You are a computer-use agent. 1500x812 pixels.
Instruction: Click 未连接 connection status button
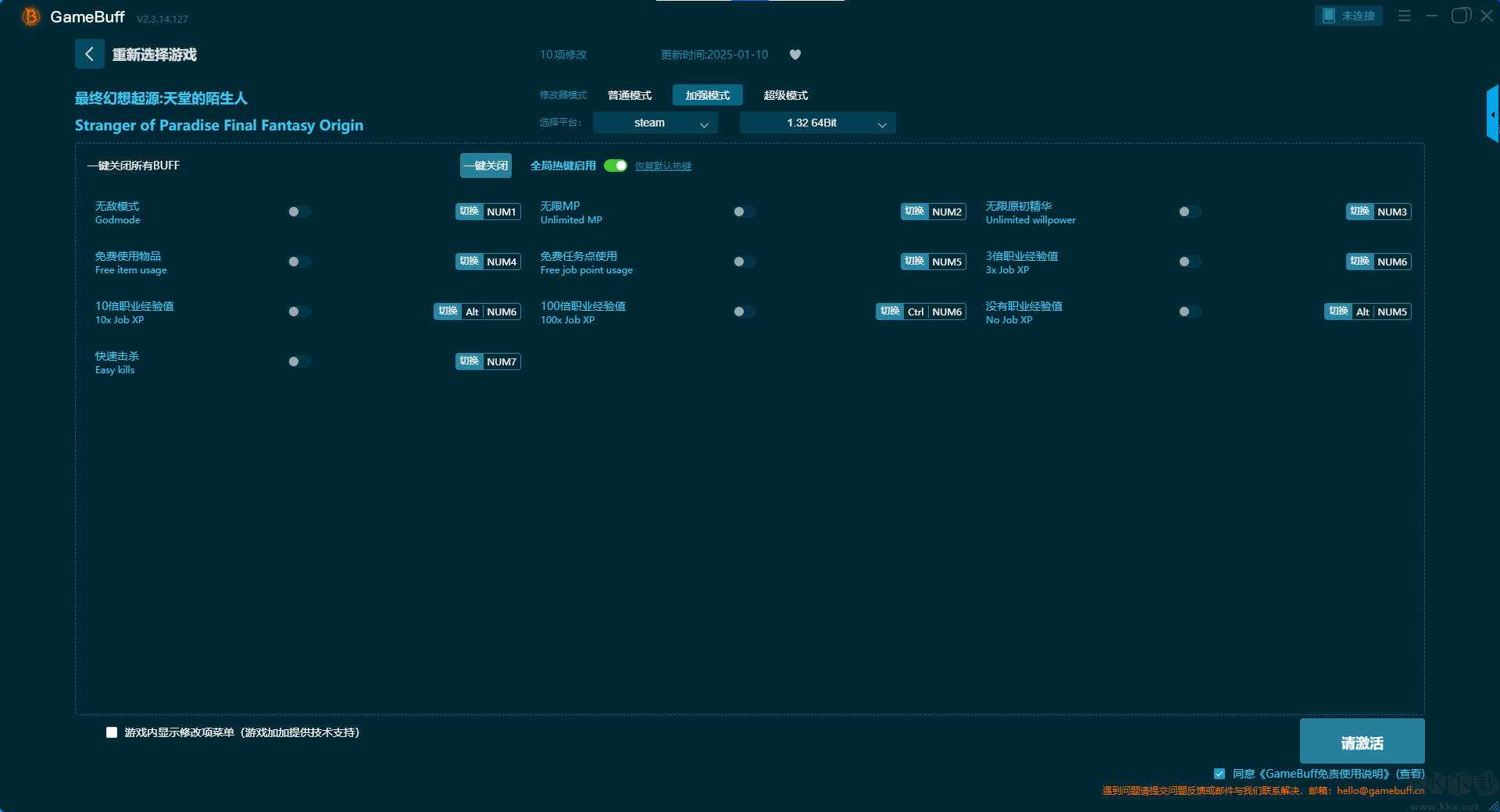1348,16
